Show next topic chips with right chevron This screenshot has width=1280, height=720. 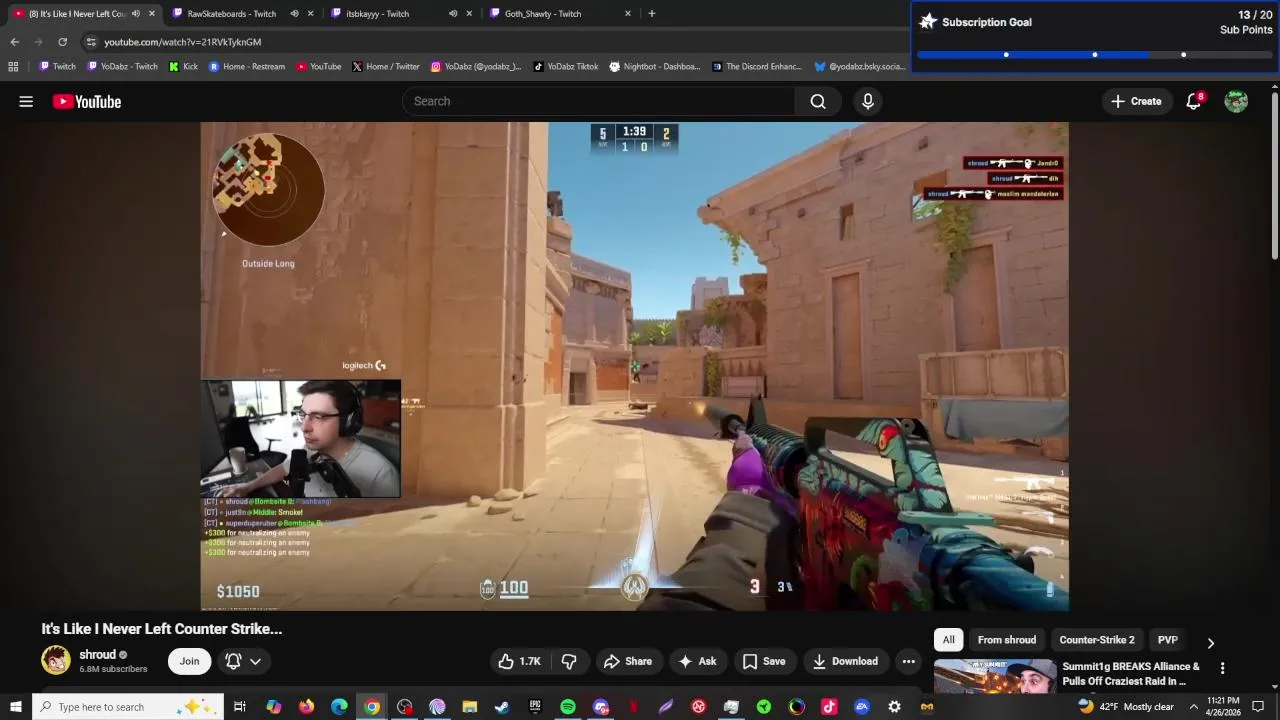(1210, 642)
